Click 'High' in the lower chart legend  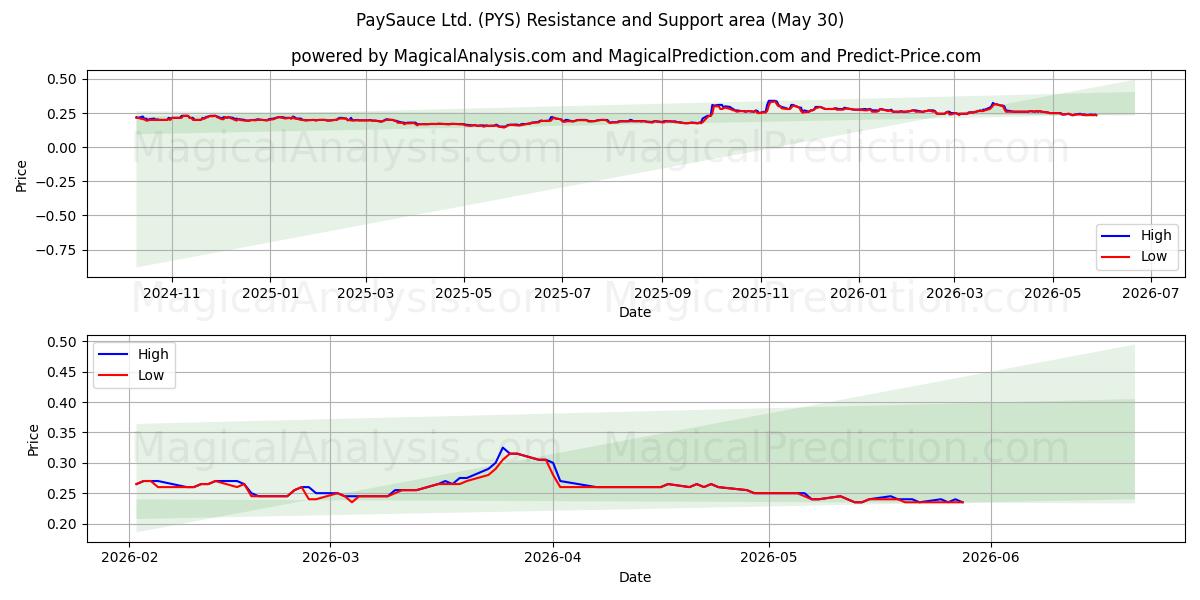click(x=153, y=354)
